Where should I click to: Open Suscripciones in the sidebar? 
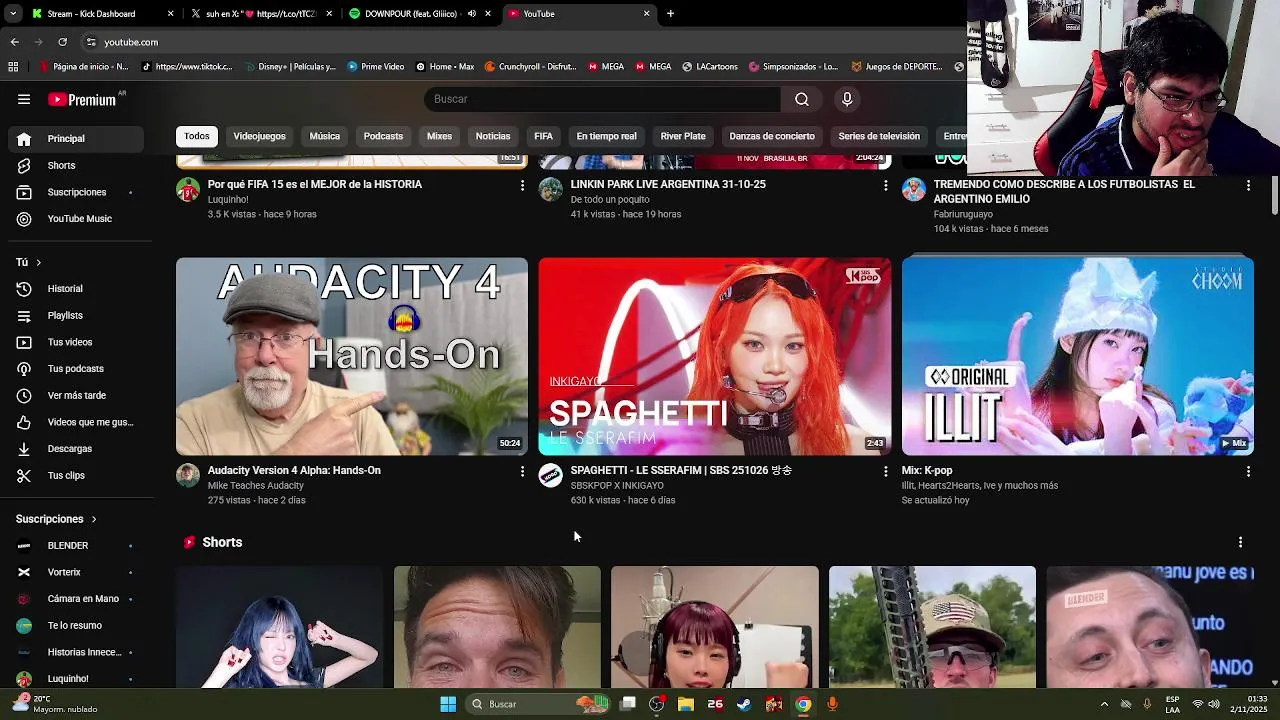click(76, 192)
